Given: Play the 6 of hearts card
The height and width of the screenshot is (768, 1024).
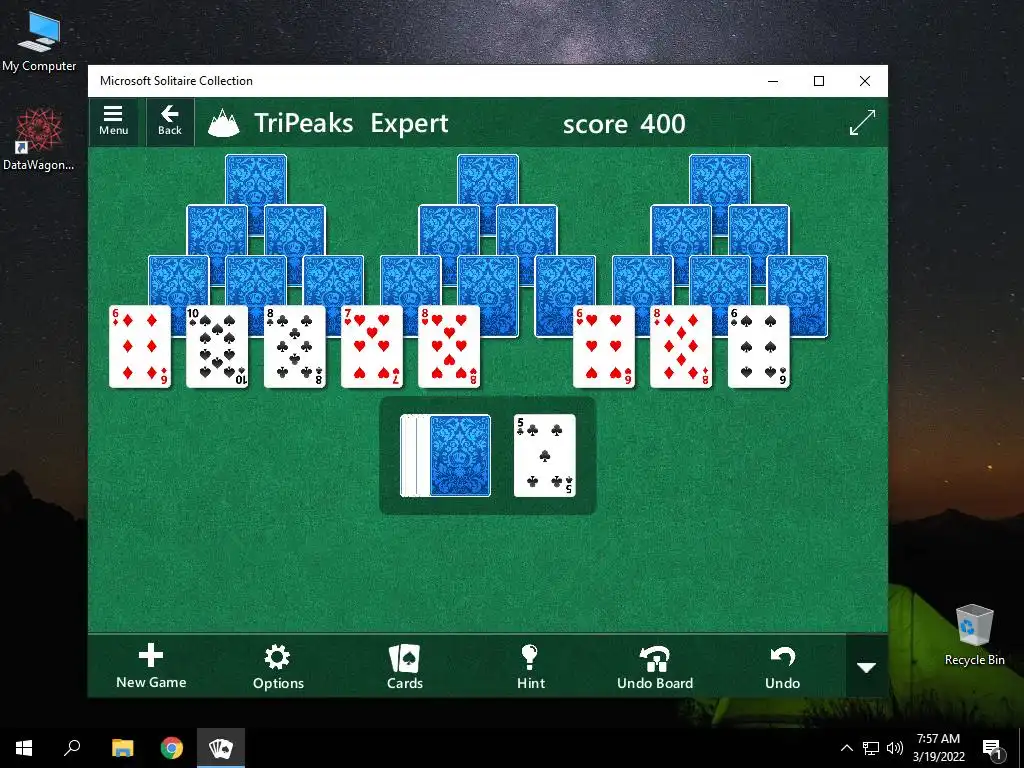Looking at the screenshot, I should coord(604,347).
